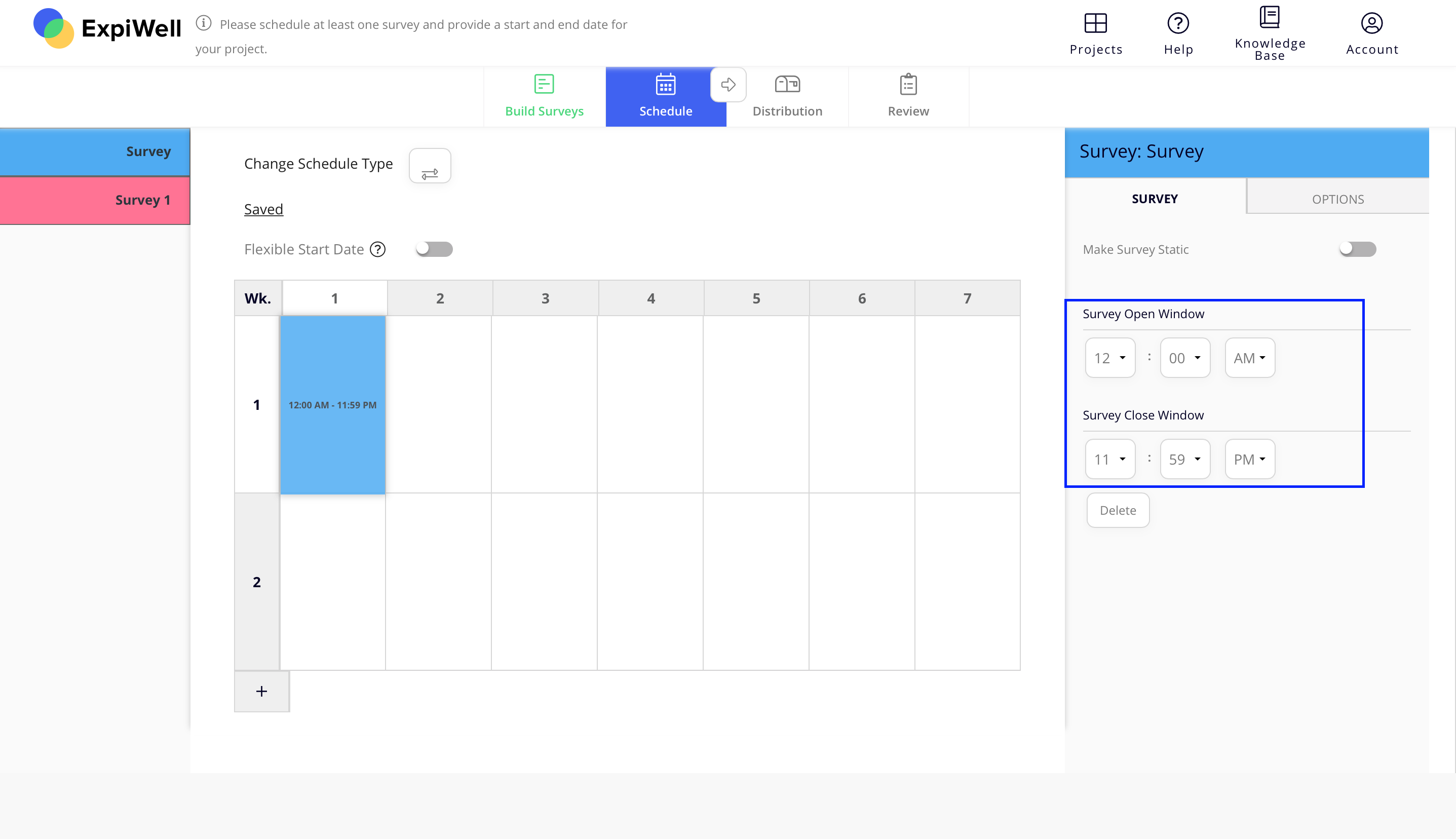Screen dimensions: 1456x839
Task: Turn on Make Survey Static switch
Action: click(1358, 249)
